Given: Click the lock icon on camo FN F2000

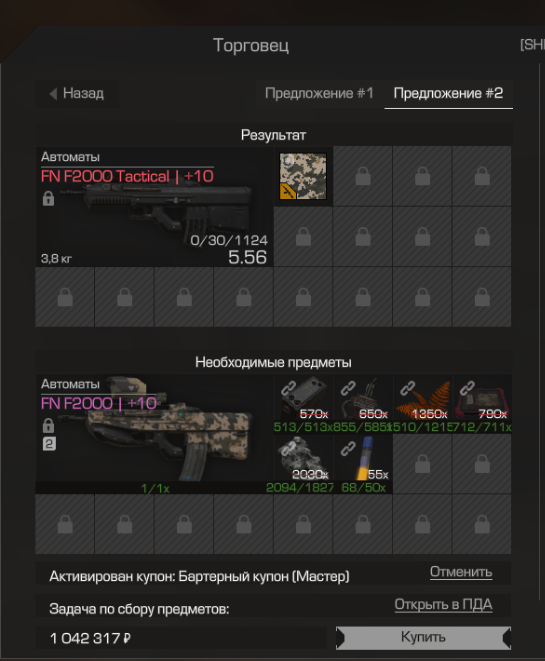Looking at the screenshot, I should click(48, 425).
